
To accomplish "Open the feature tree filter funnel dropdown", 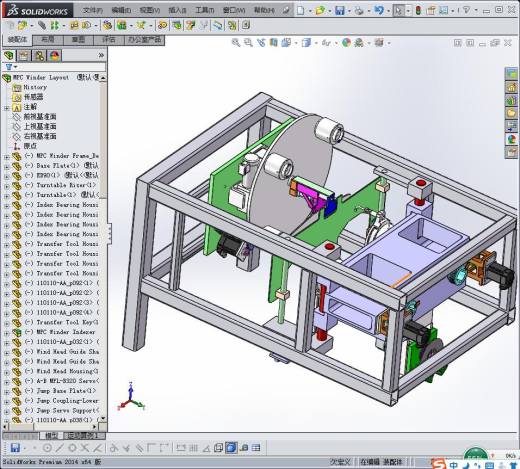I will click(11, 67).
